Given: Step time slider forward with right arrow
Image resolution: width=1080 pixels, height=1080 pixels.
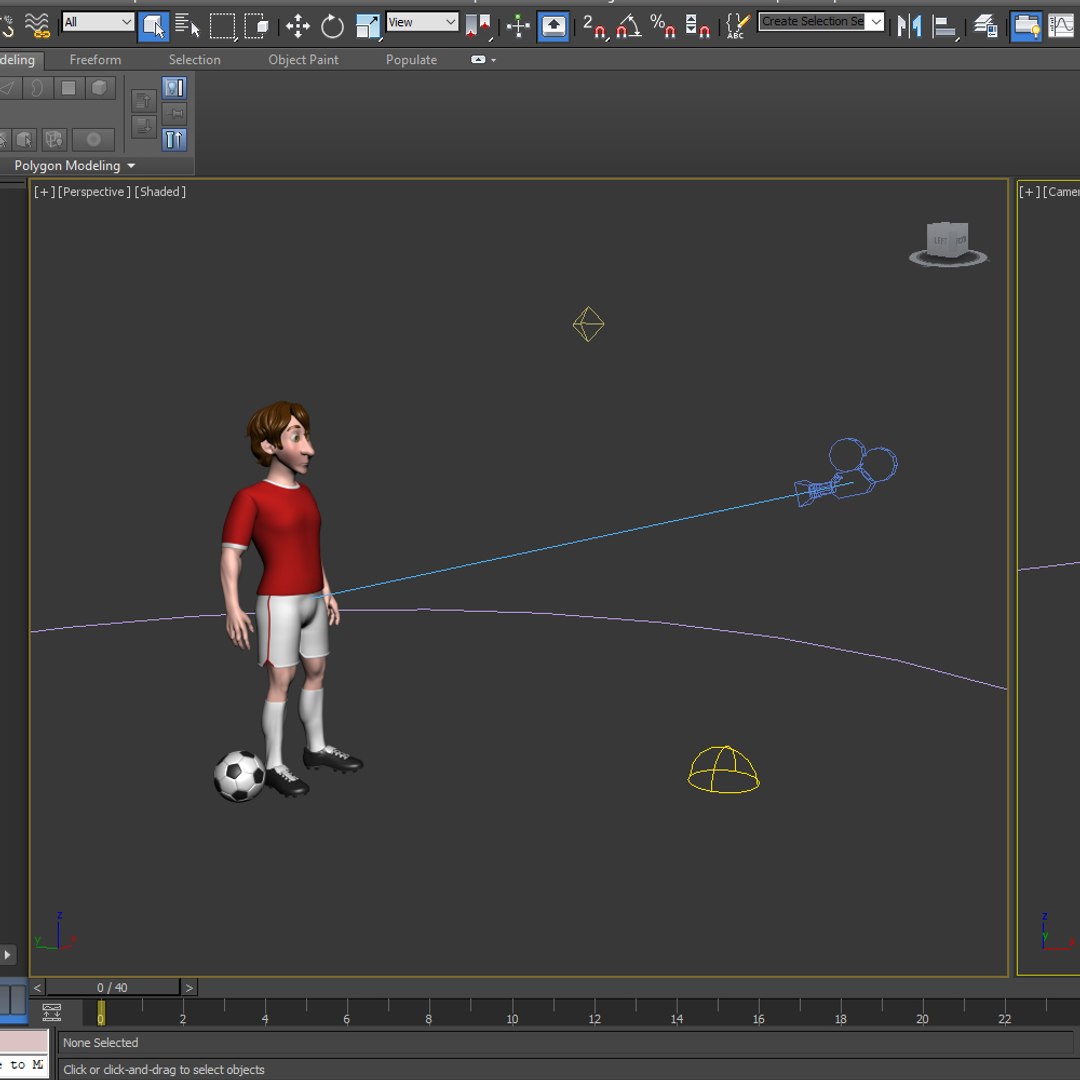Looking at the screenshot, I should [189, 988].
